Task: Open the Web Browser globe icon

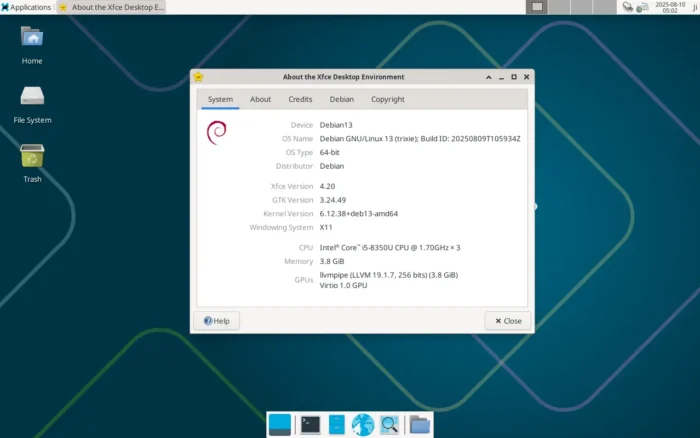Action: 362,425
